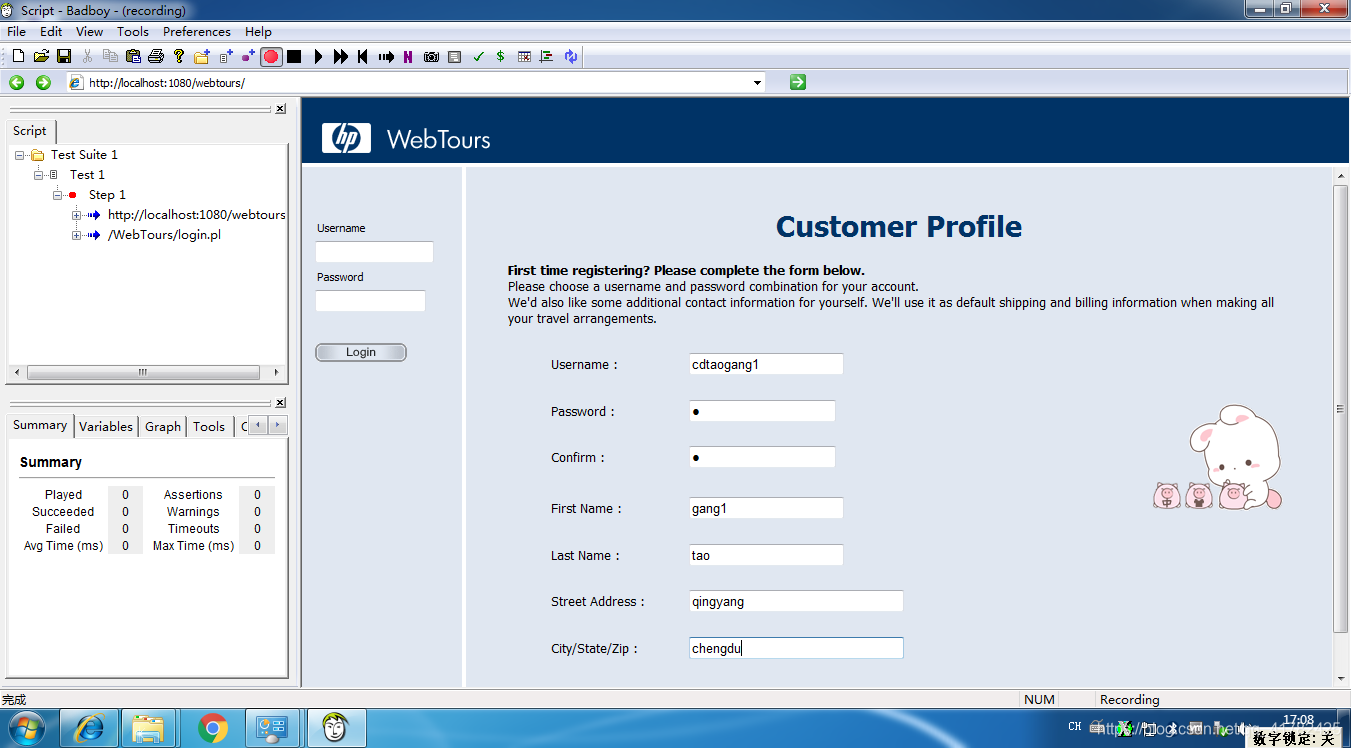Play the script with the single arrow button
Image resolution: width=1351 pixels, height=748 pixels.
tap(318, 57)
